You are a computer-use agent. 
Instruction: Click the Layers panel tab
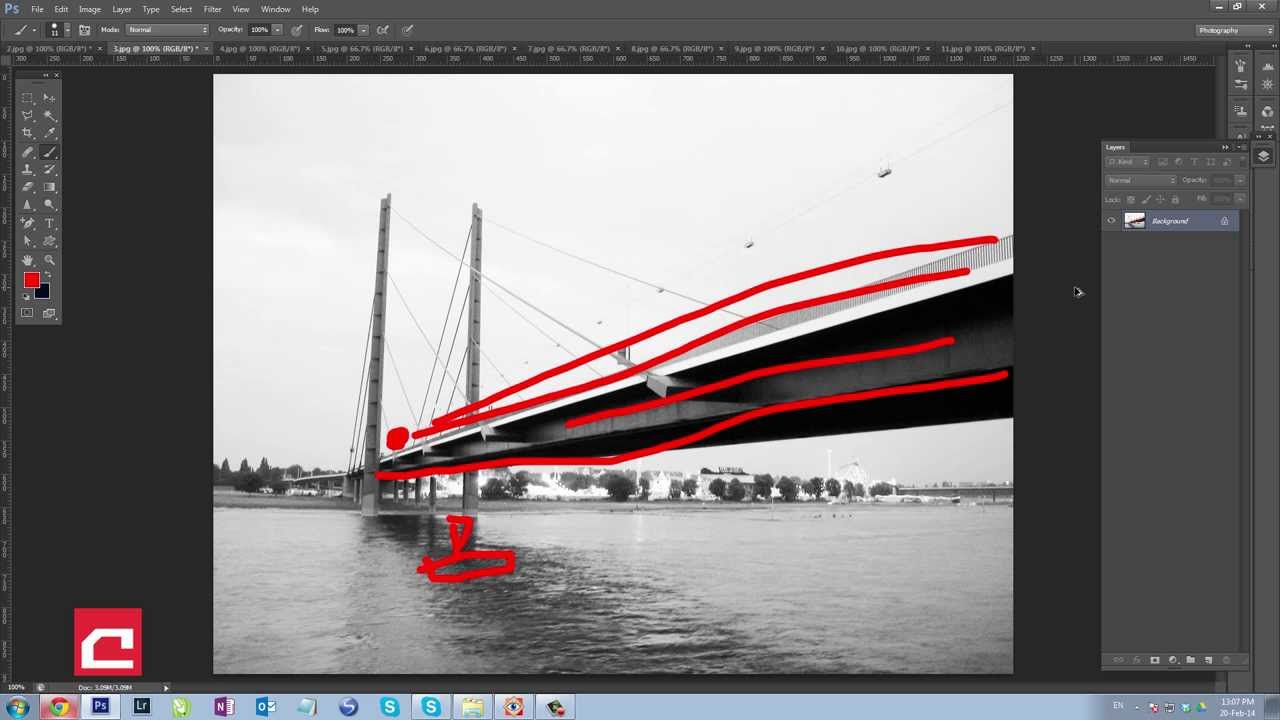tap(1115, 147)
